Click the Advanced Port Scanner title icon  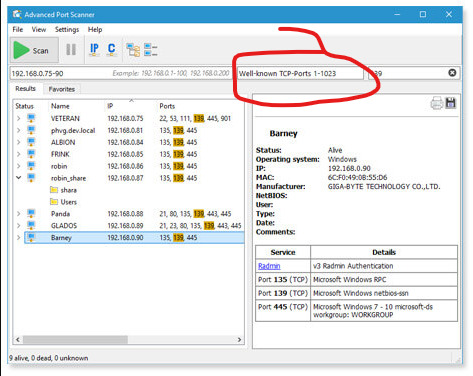17,14
